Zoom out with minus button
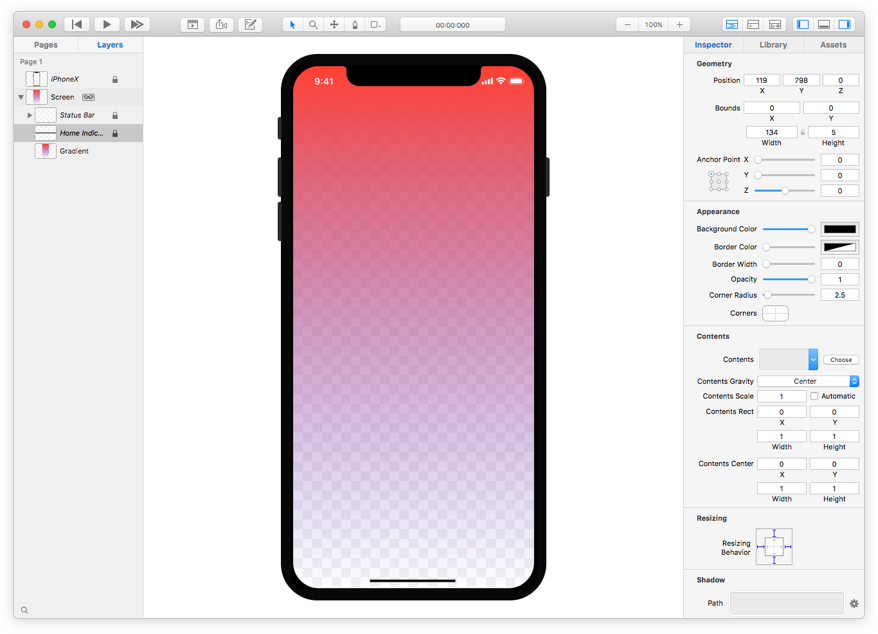The image size is (878, 634). [x=627, y=25]
